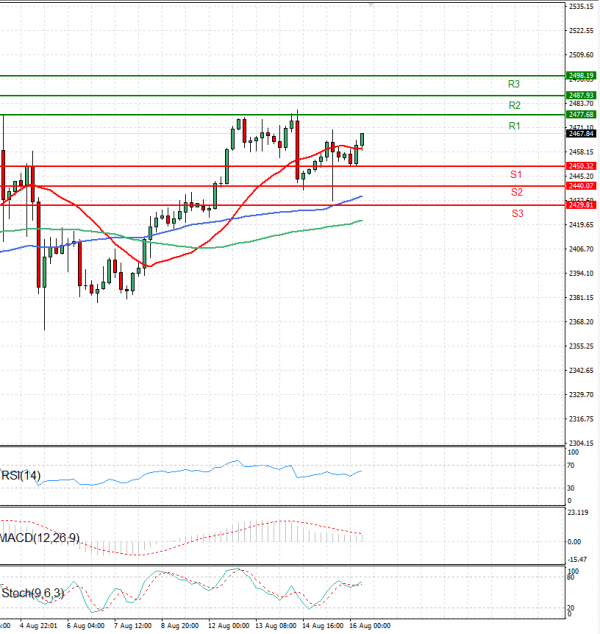
Task: Click the R3 resistance label
Action: 514,84
